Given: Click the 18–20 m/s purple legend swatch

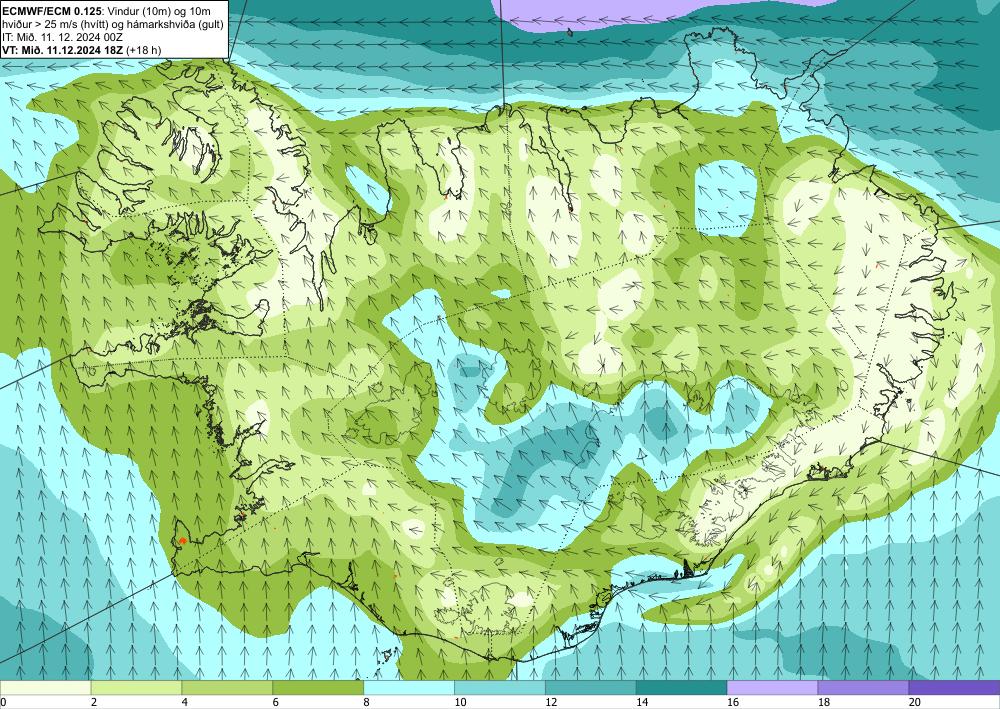Looking at the screenshot, I should [864, 687].
